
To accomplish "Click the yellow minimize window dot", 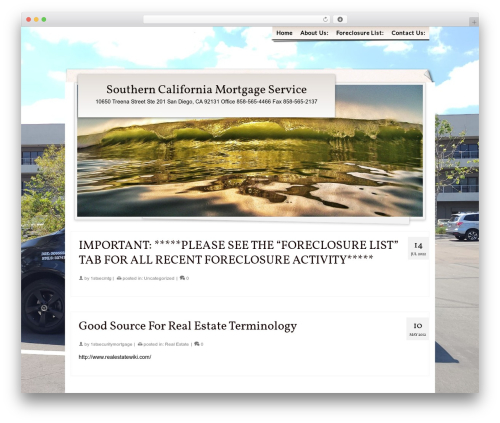I will click(x=36, y=19).
